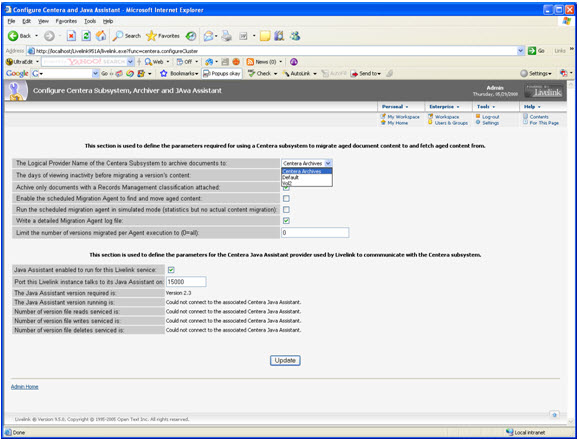Click the Mail envelope toolbar icon
This screenshot has height=440, width=579.
click(208, 36)
